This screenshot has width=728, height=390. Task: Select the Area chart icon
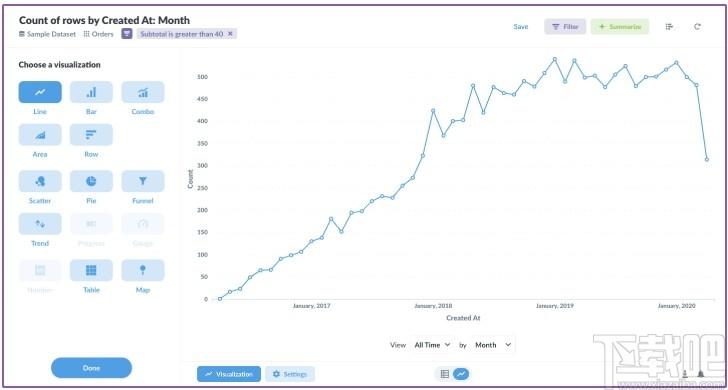(40, 135)
